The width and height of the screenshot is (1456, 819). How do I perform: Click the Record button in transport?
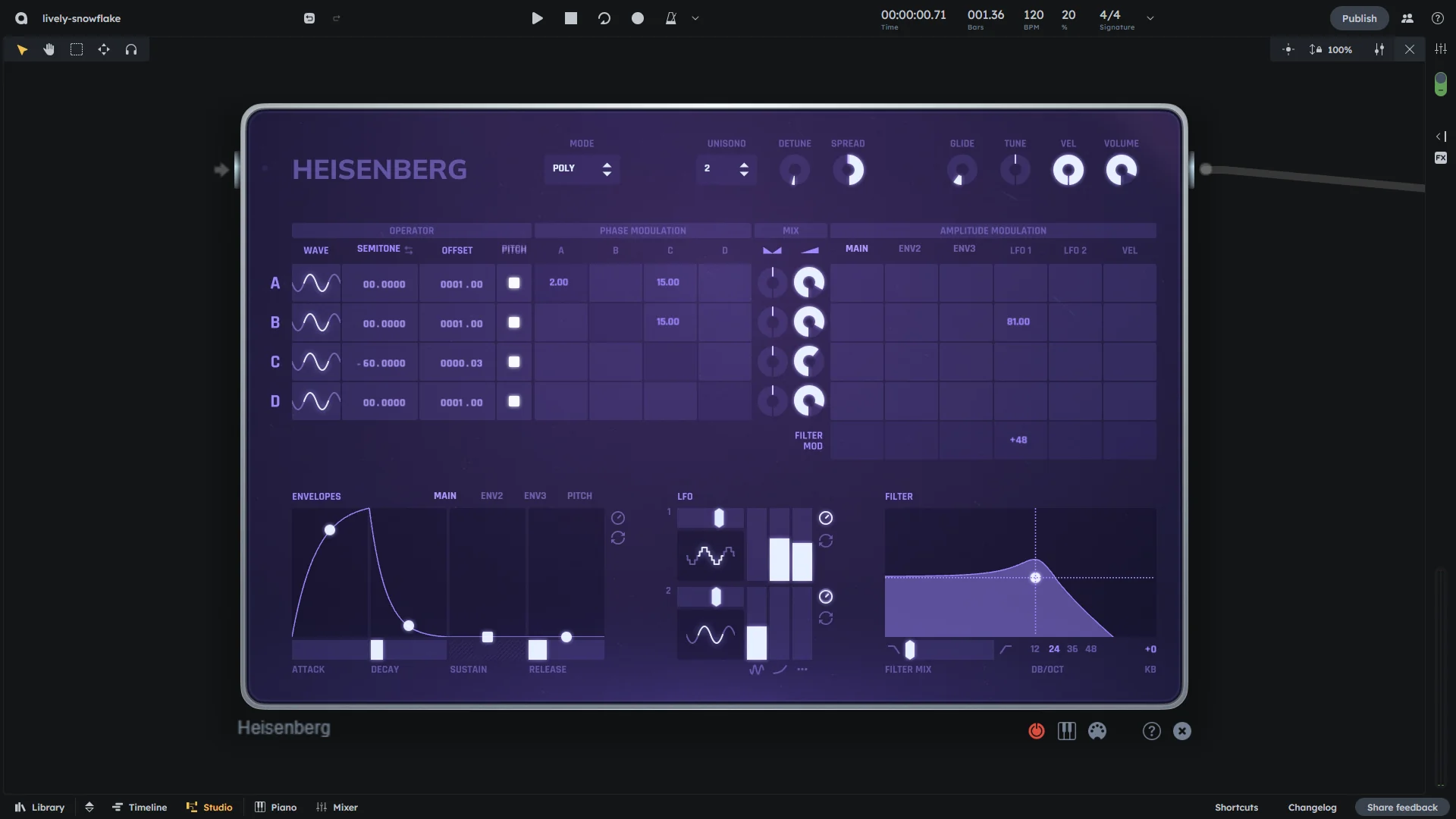pos(638,18)
